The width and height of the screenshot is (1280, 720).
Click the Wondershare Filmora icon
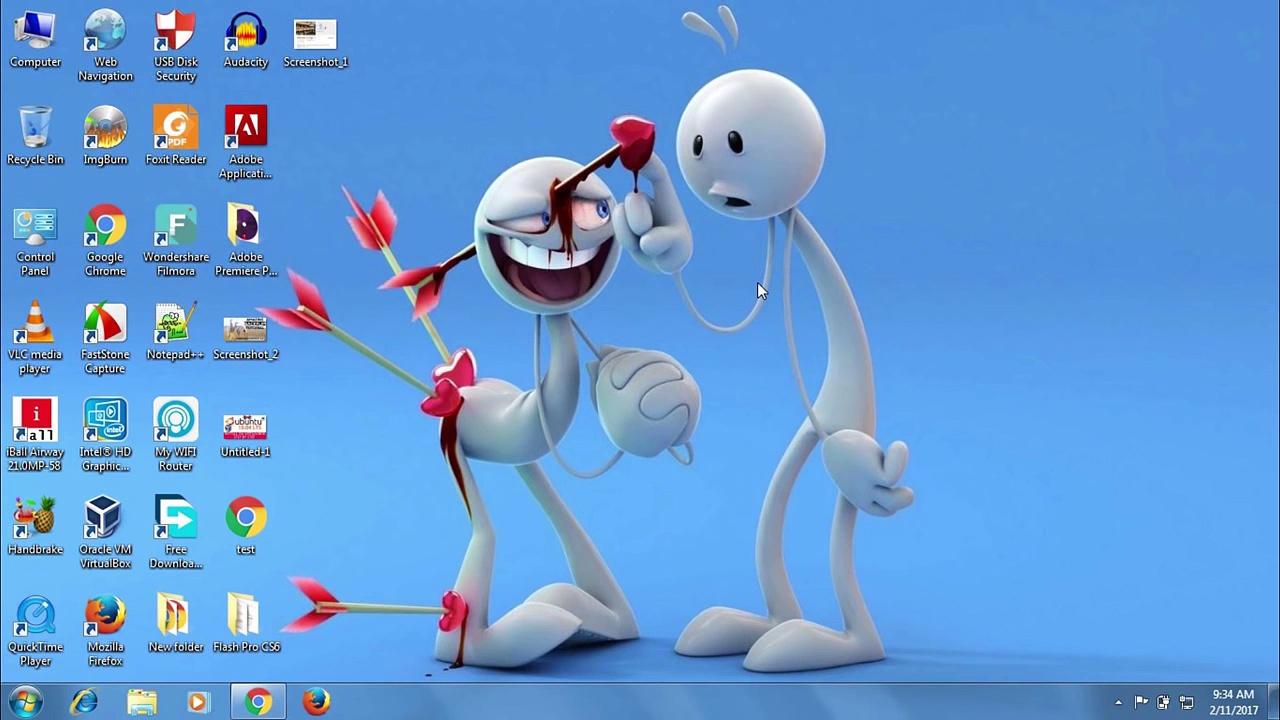click(x=175, y=241)
